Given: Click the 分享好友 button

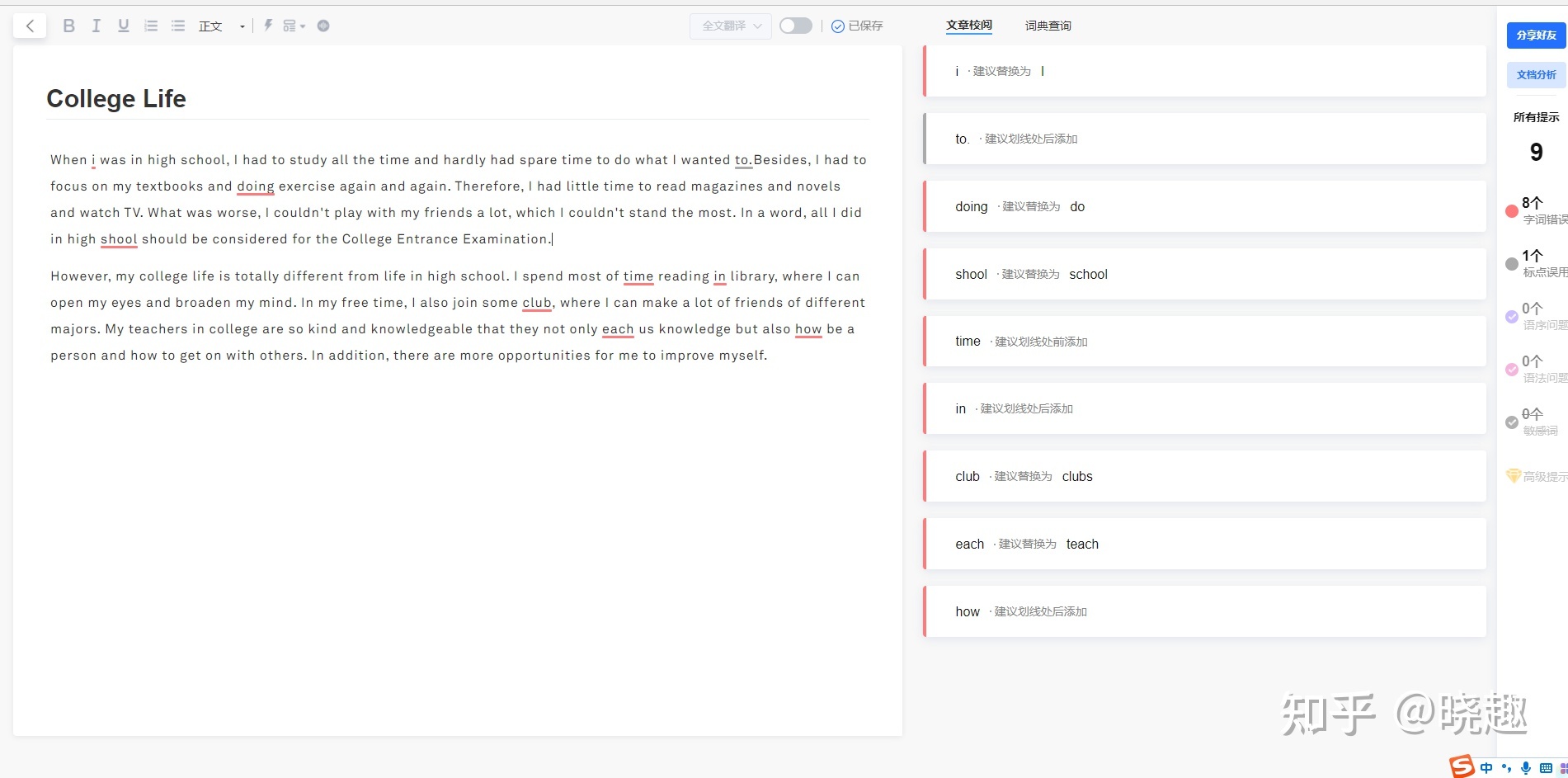Looking at the screenshot, I should (x=1537, y=35).
